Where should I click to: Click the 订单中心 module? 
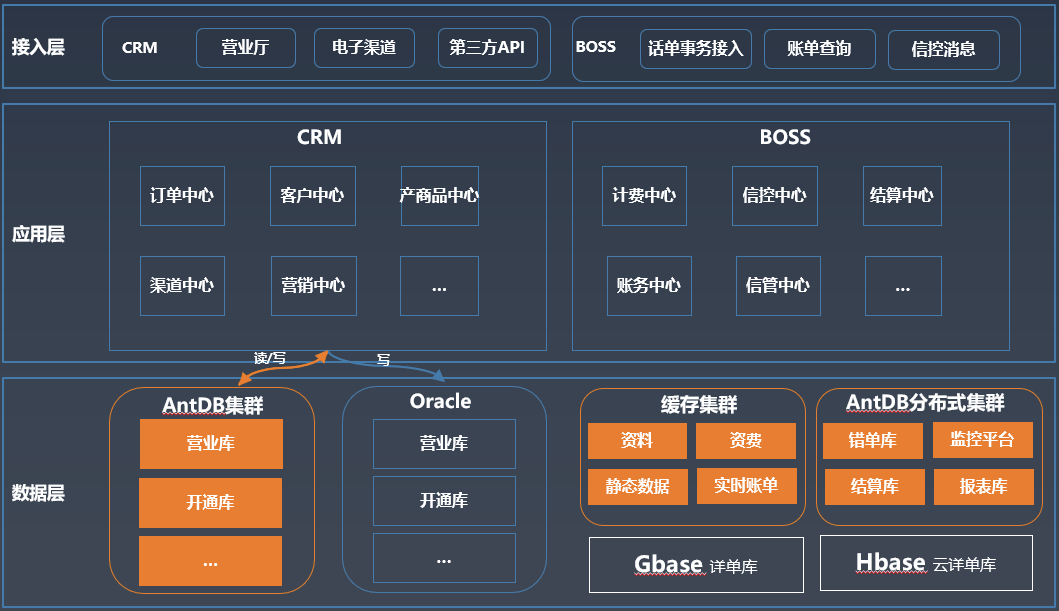(x=182, y=196)
